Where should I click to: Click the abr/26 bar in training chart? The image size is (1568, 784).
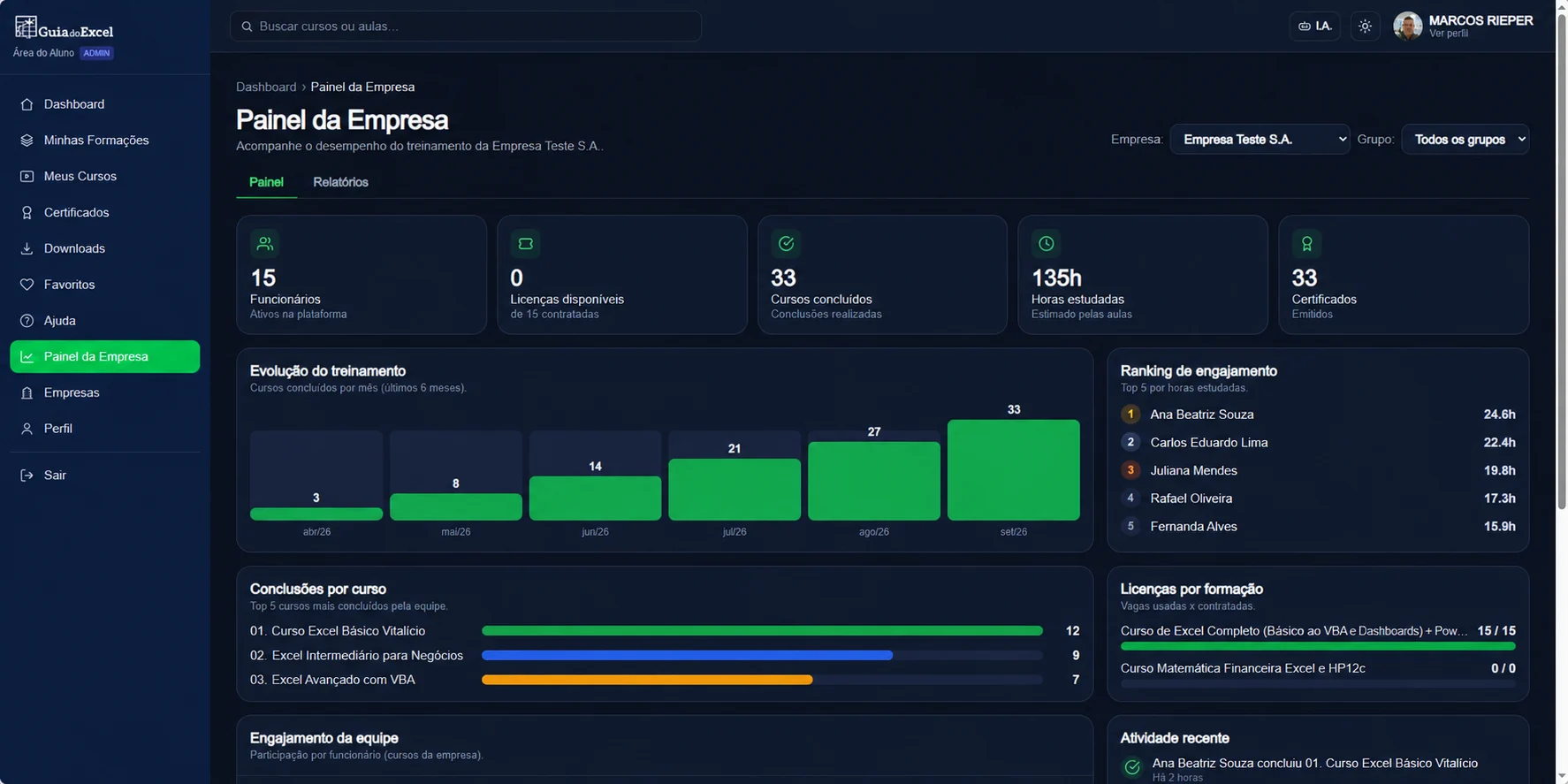316,514
